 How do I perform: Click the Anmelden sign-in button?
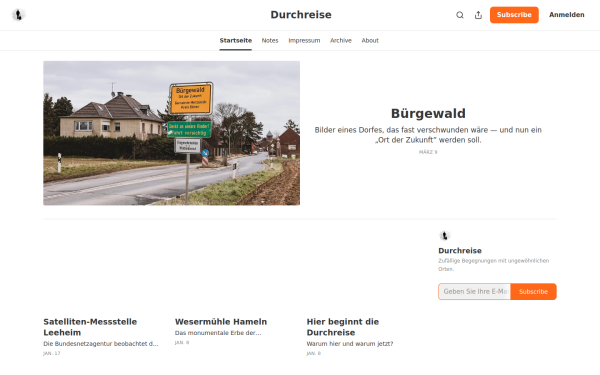click(566, 15)
